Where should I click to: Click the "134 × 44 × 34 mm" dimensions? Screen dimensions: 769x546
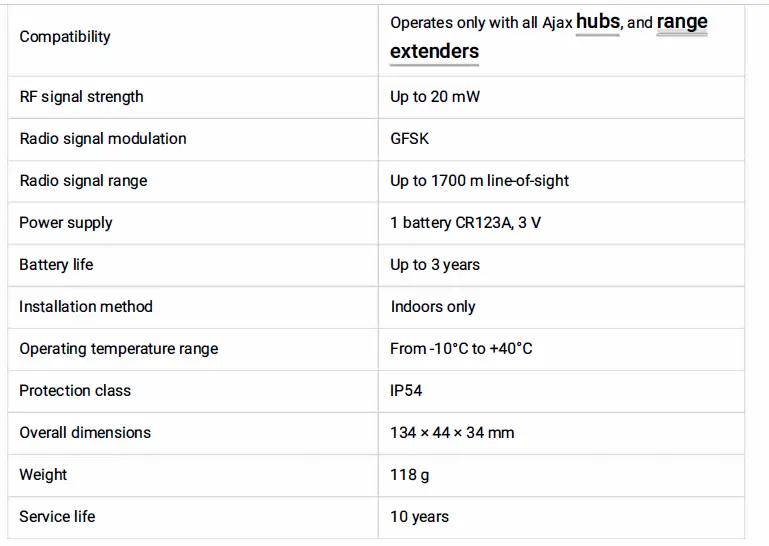(452, 433)
